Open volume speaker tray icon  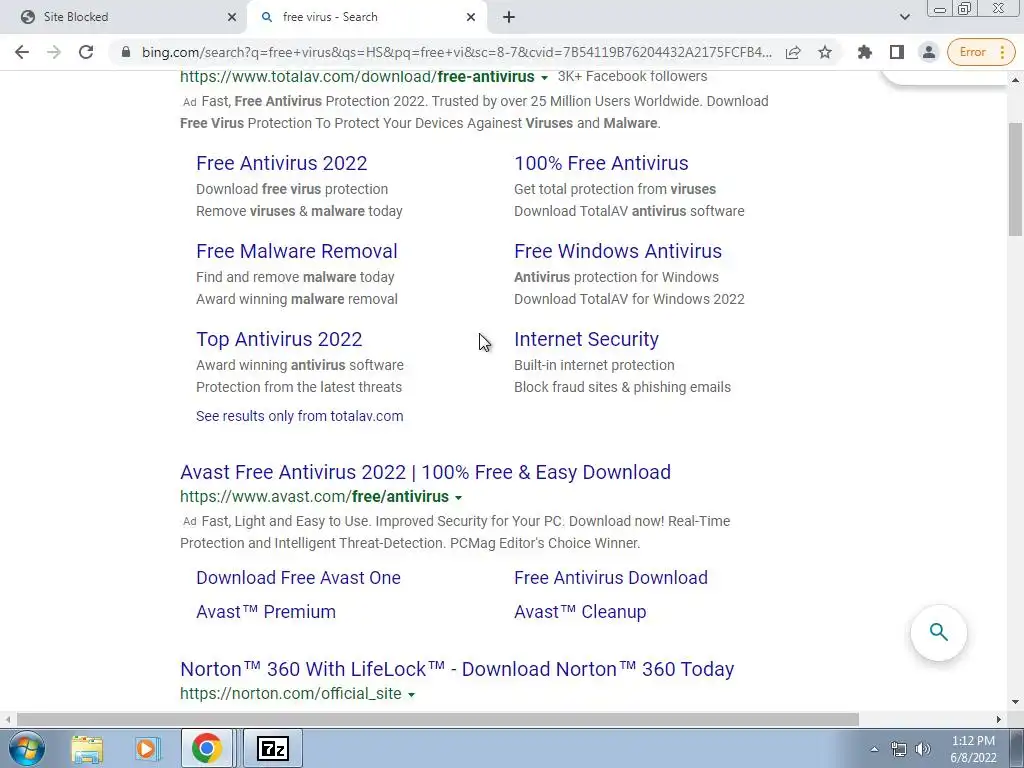tap(923, 749)
